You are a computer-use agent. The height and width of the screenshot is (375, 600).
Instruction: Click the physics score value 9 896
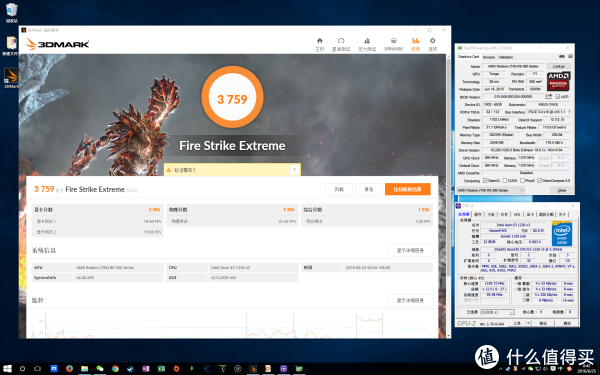(289, 210)
